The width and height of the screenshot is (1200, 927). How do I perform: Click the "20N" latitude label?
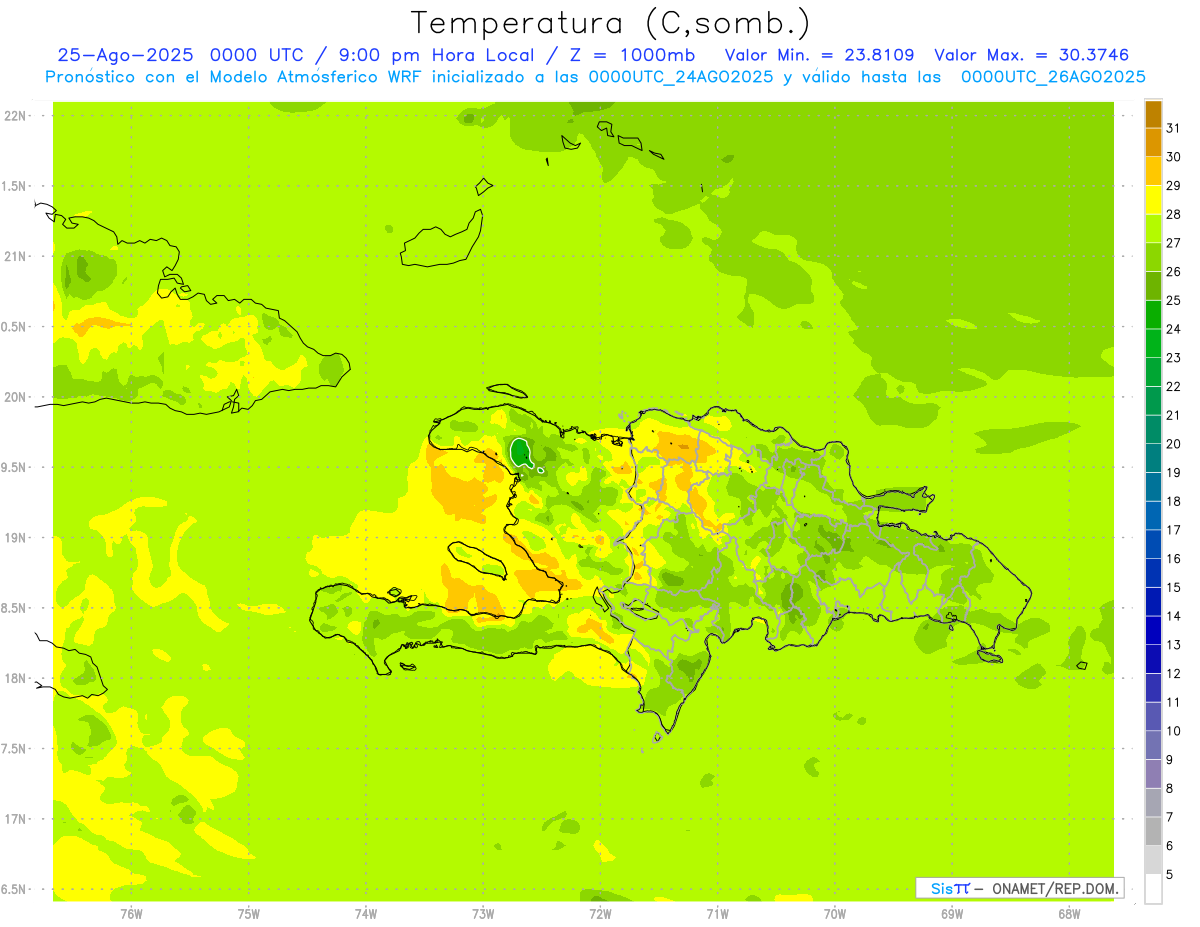point(14,397)
